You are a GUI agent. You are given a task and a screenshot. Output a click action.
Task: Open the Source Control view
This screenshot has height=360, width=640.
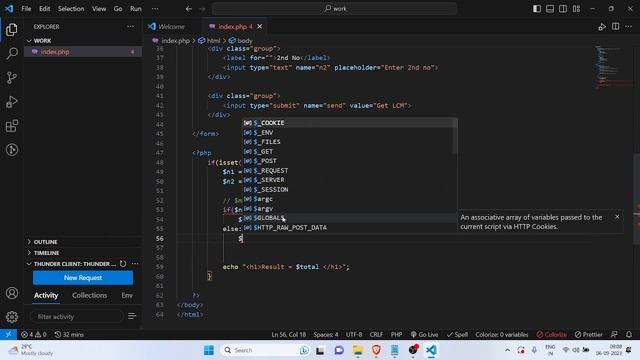point(12,78)
